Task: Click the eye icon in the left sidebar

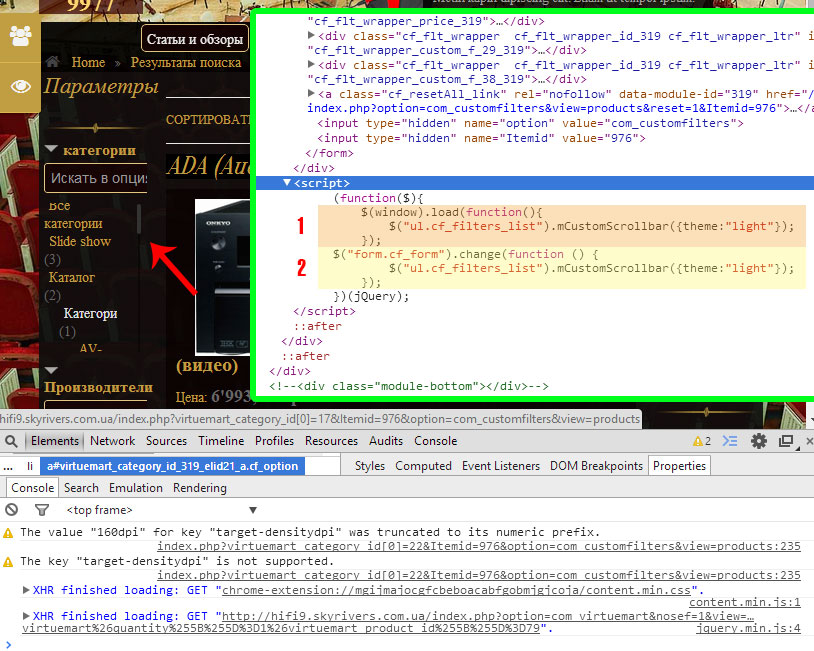Action: [20, 86]
